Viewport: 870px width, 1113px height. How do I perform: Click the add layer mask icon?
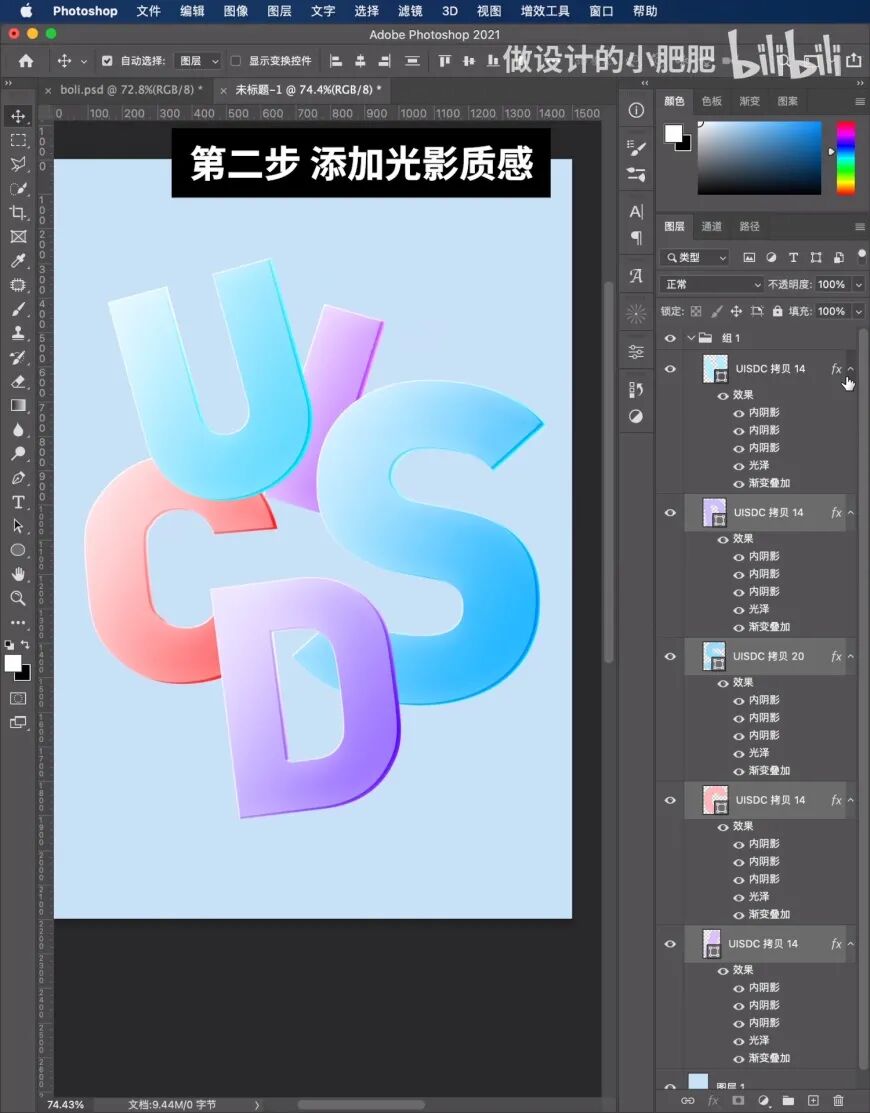coord(738,1100)
